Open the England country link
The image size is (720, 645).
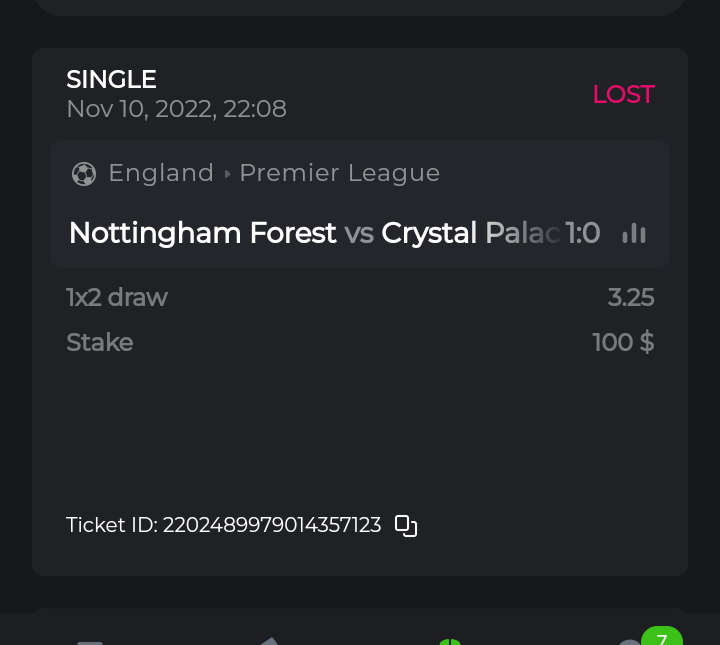point(161,173)
